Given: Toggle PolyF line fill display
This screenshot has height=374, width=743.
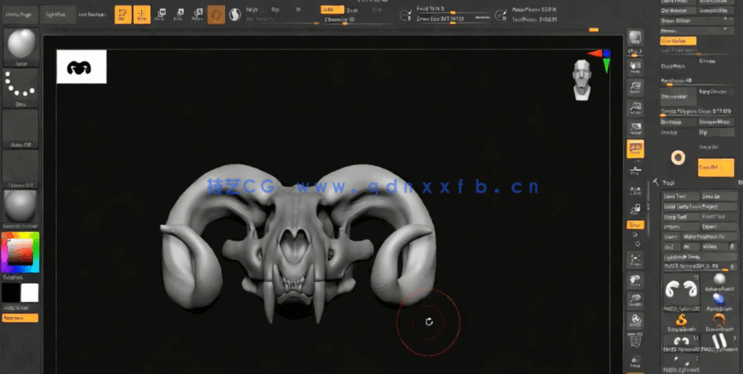Looking at the screenshot, I should (x=635, y=340).
